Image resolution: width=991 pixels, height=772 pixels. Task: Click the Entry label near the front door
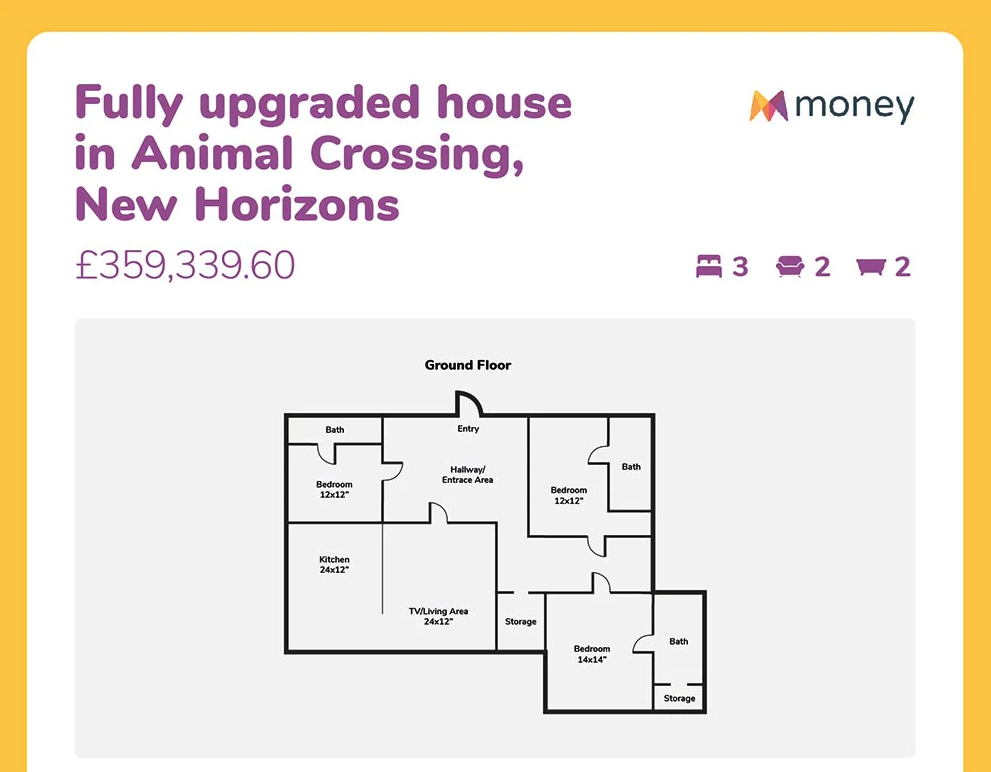[x=468, y=429]
